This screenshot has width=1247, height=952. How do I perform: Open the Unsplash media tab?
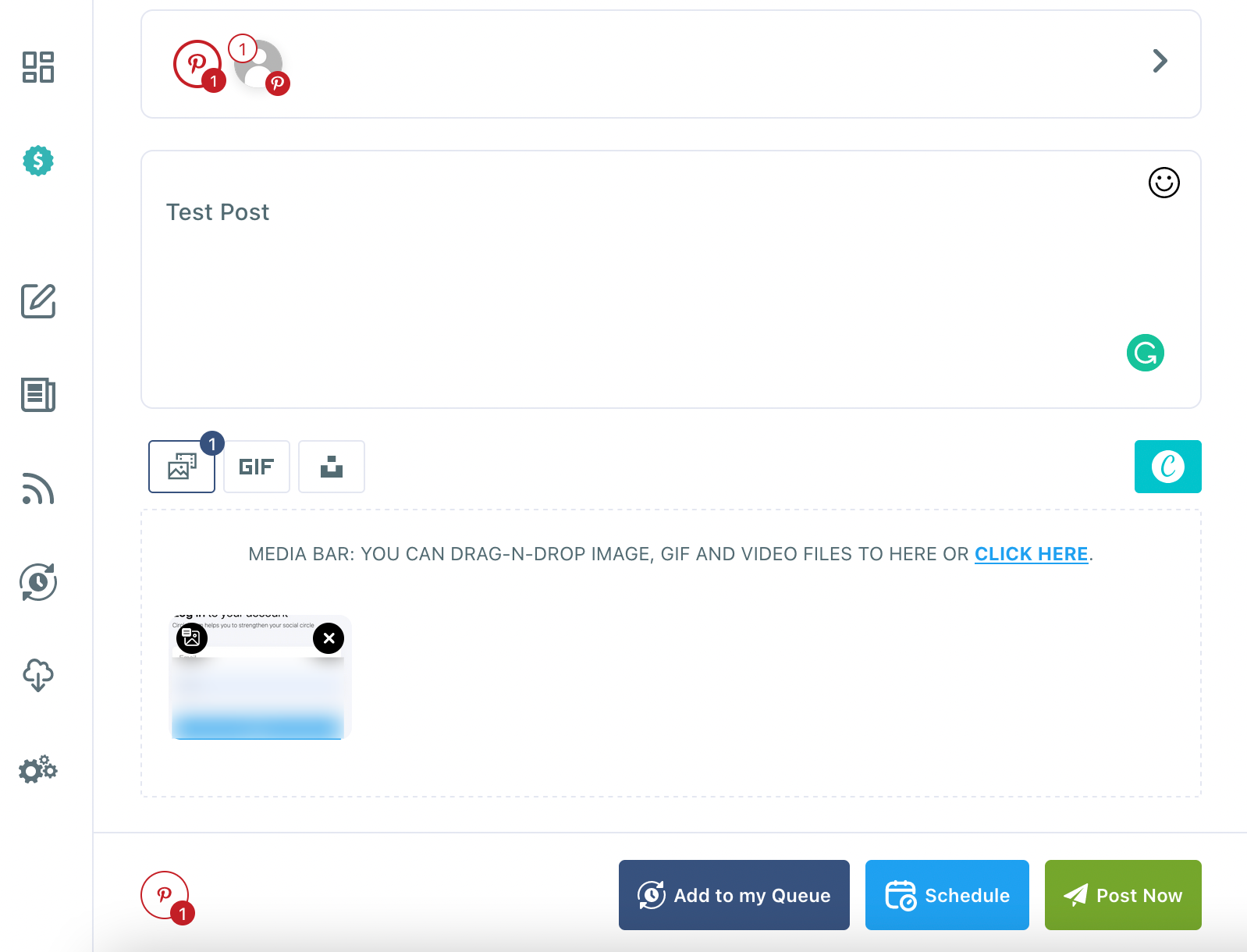[x=332, y=467]
